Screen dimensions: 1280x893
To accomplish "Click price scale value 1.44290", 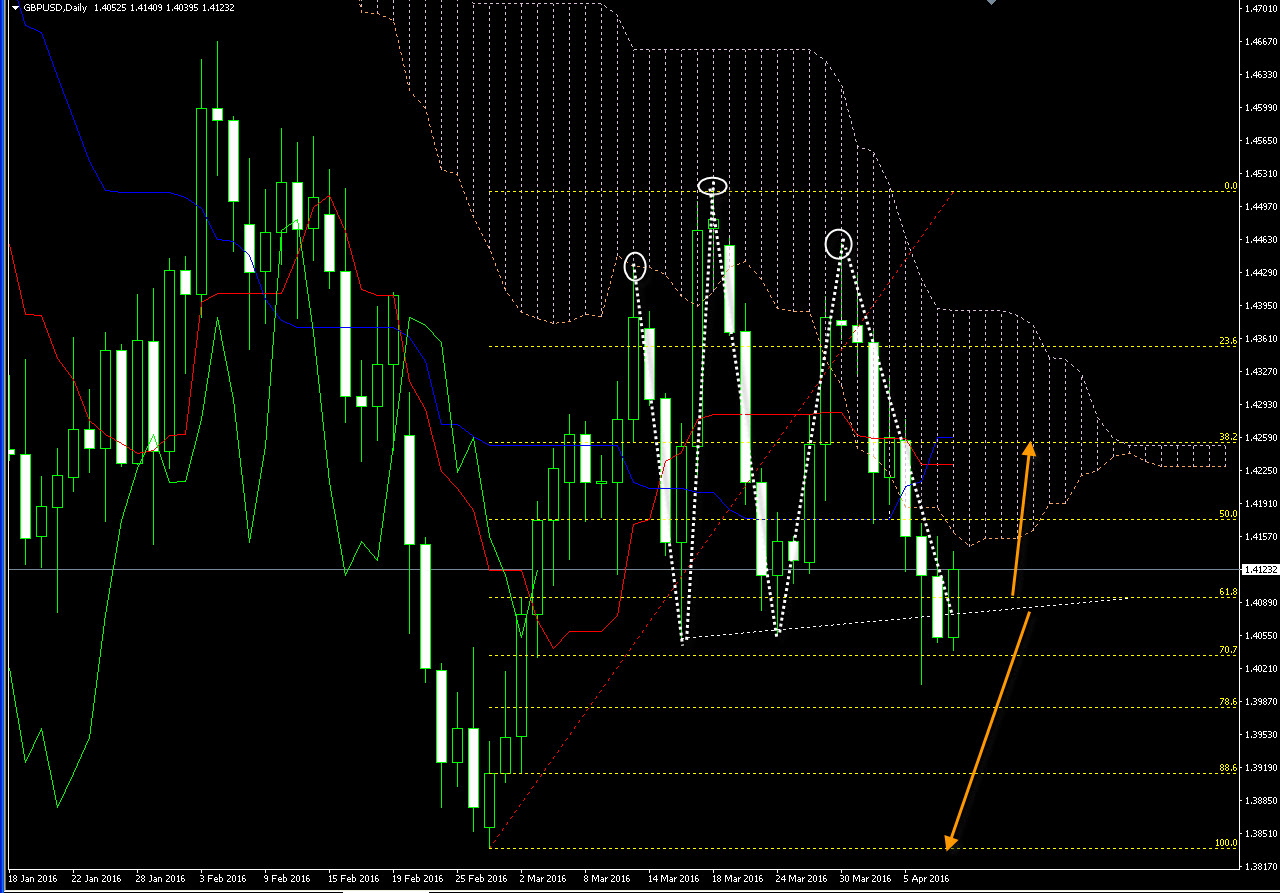I will (x=1259, y=273).
